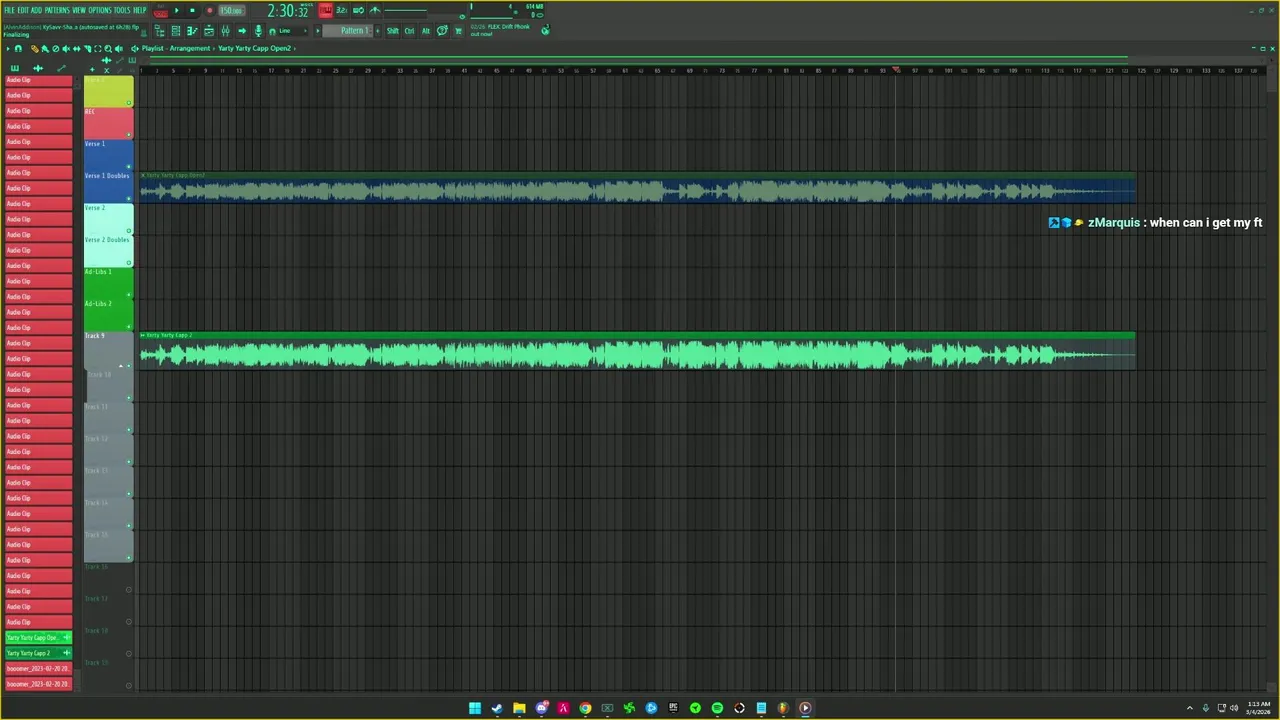Image resolution: width=1280 pixels, height=720 pixels.
Task: Toggle loop recording icon
Action: click(x=358, y=10)
